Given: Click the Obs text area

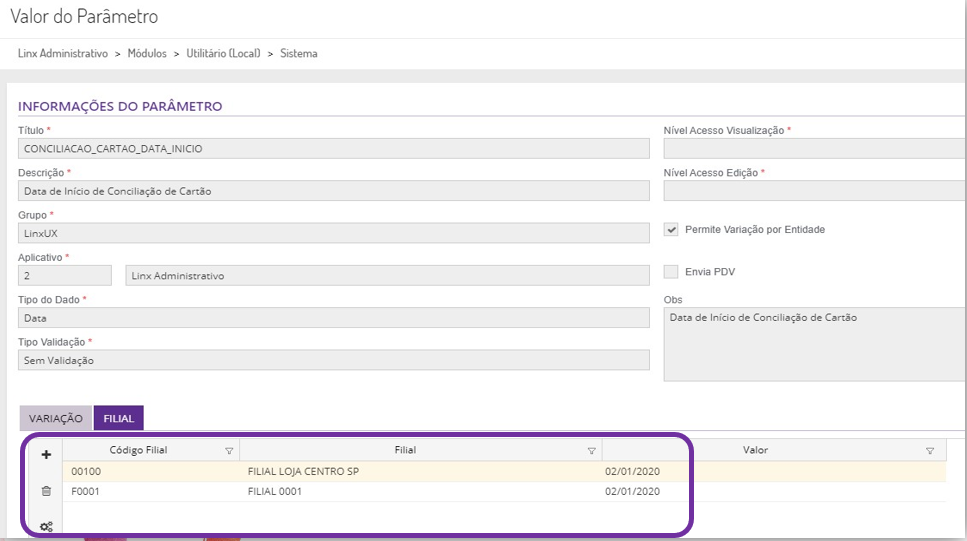Looking at the screenshot, I should [x=814, y=344].
